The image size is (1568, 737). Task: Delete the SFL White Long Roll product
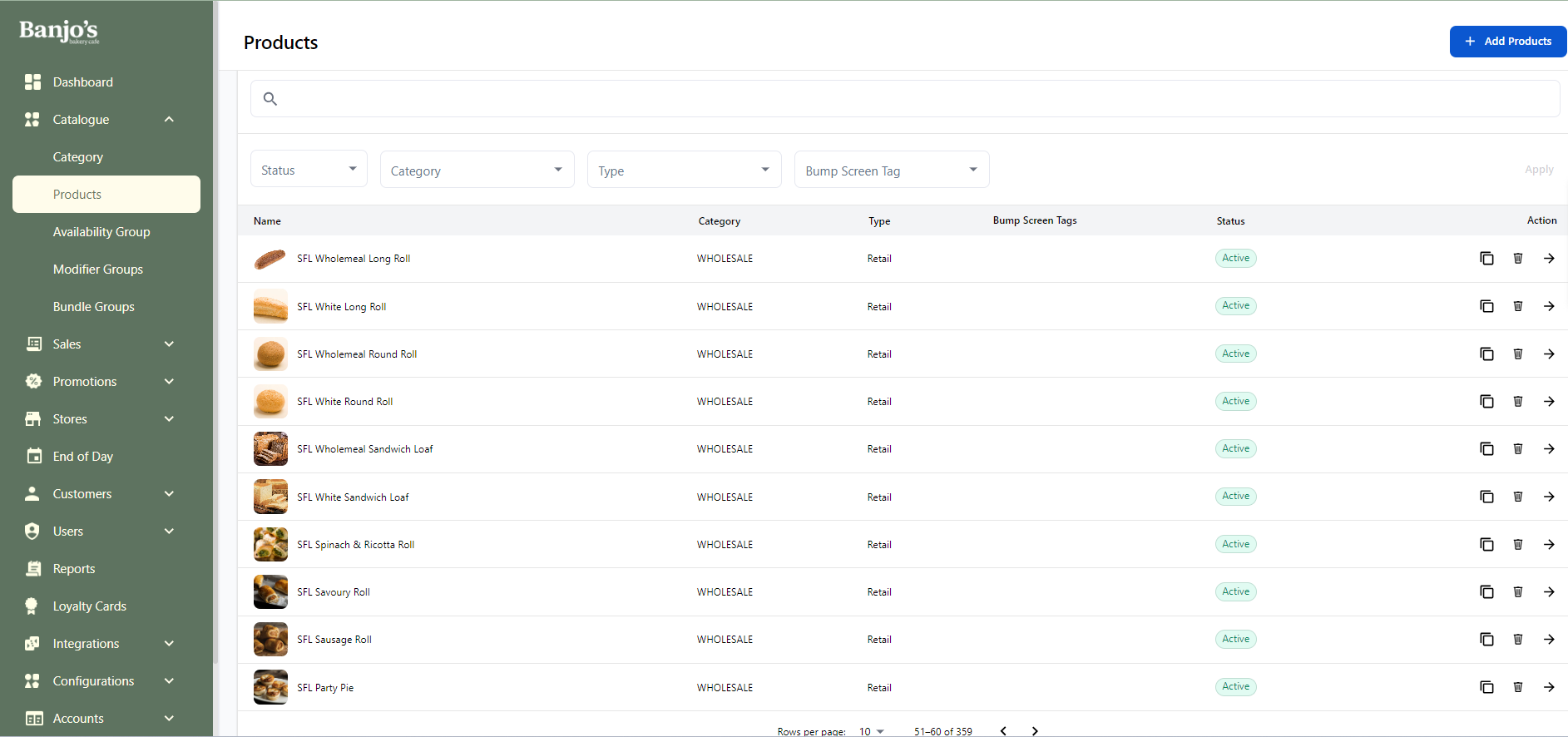tap(1517, 306)
